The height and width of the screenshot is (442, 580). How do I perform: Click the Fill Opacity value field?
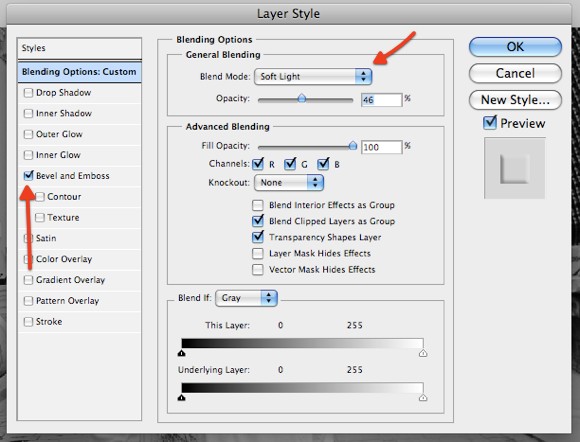(381, 147)
